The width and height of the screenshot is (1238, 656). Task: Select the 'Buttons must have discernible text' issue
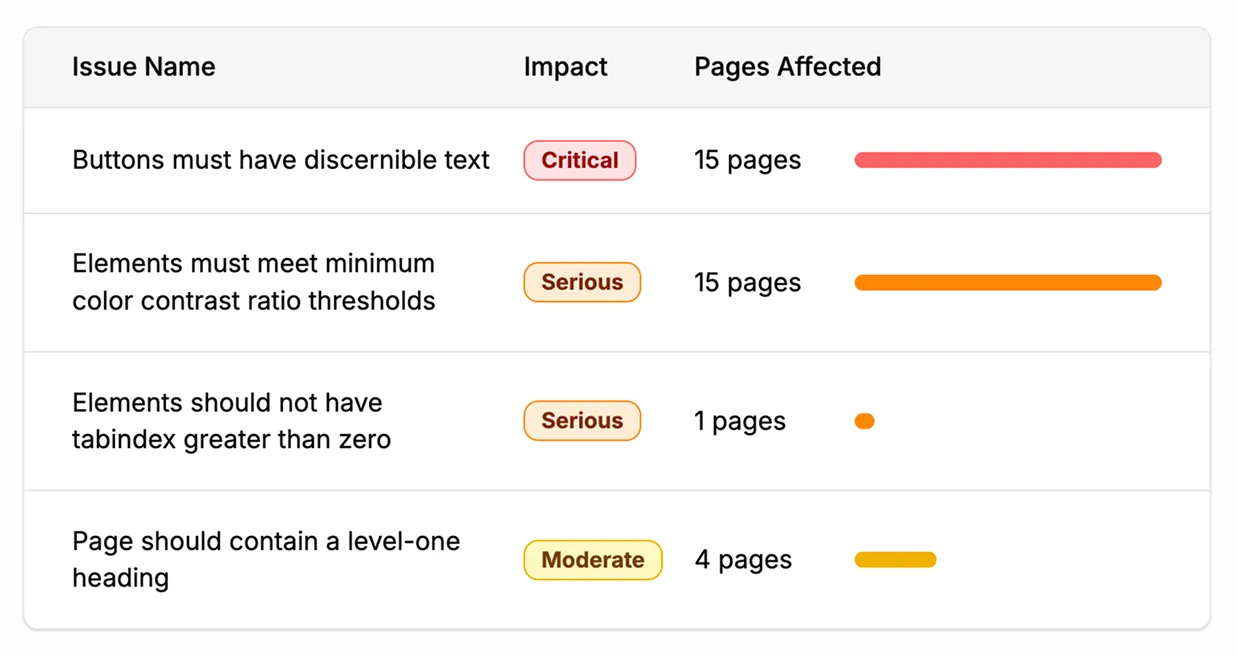[x=281, y=160]
